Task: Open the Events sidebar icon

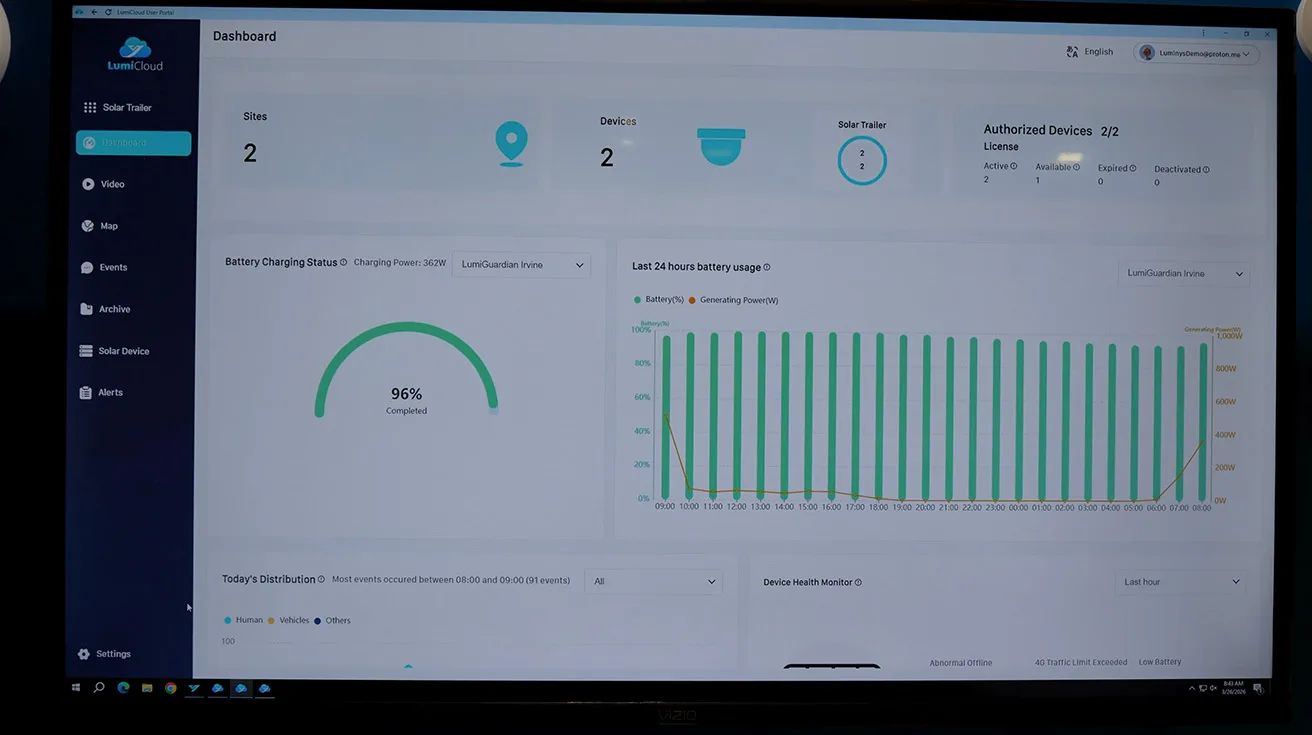Action: 88,268
